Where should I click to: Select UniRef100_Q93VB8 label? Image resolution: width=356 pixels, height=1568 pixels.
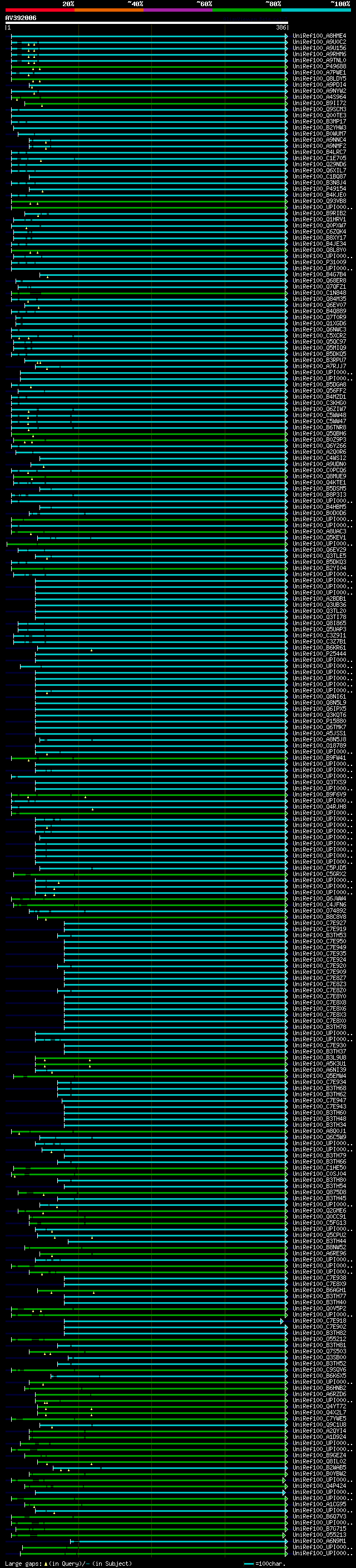point(319,201)
